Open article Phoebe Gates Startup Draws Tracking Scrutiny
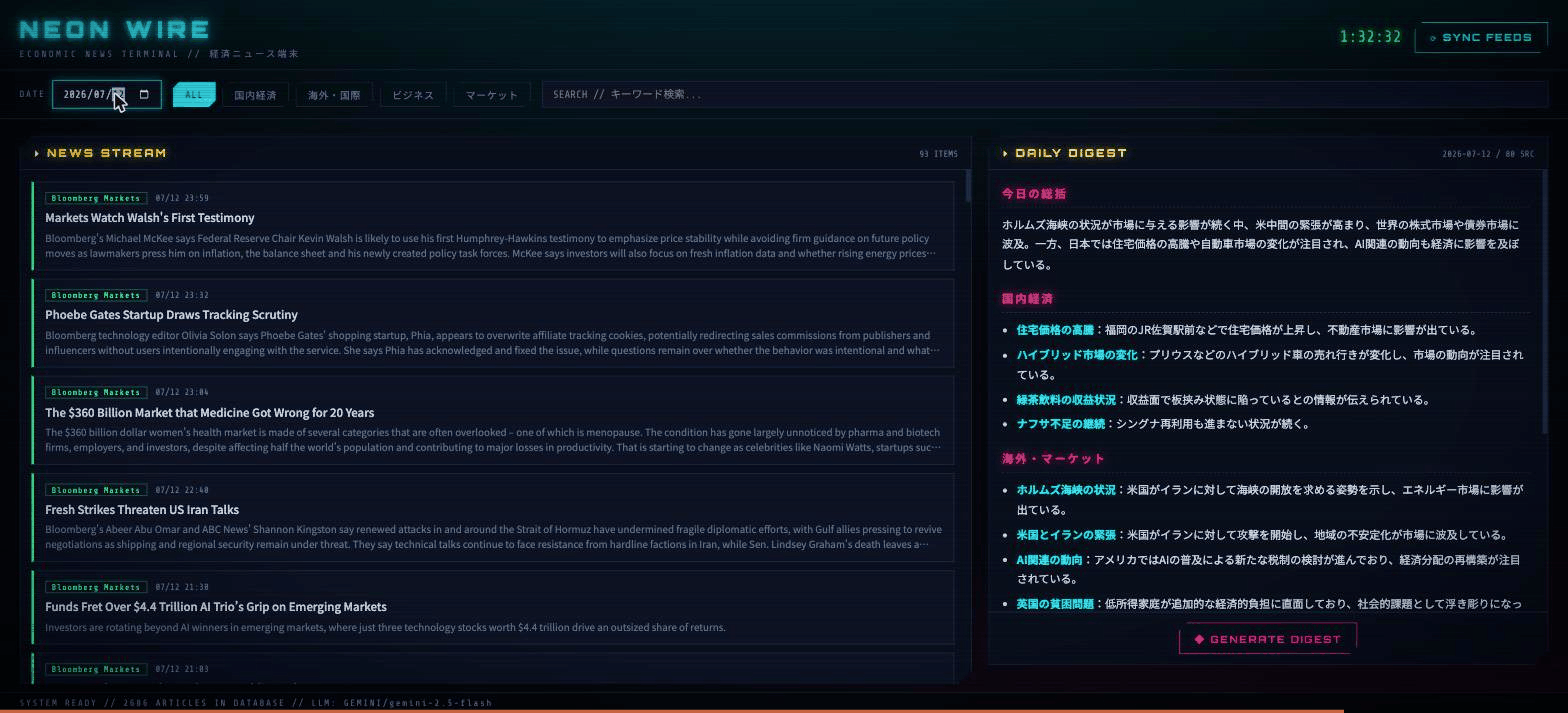The width and height of the screenshot is (1568, 713). click(171, 315)
